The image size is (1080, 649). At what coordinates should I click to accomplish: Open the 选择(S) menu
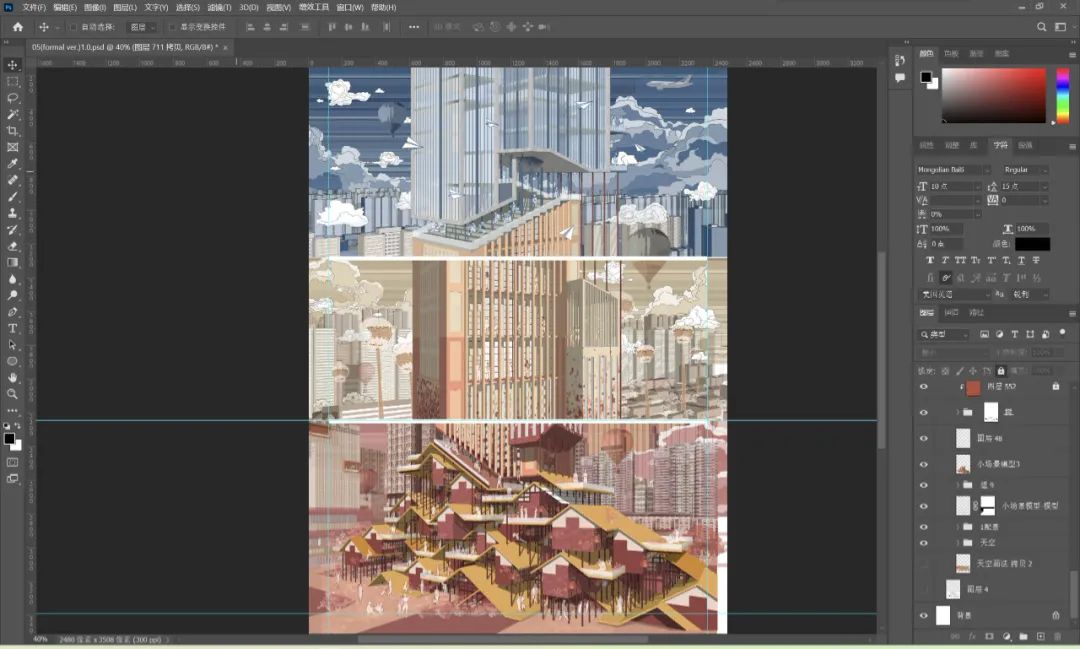click(x=187, y=8)
